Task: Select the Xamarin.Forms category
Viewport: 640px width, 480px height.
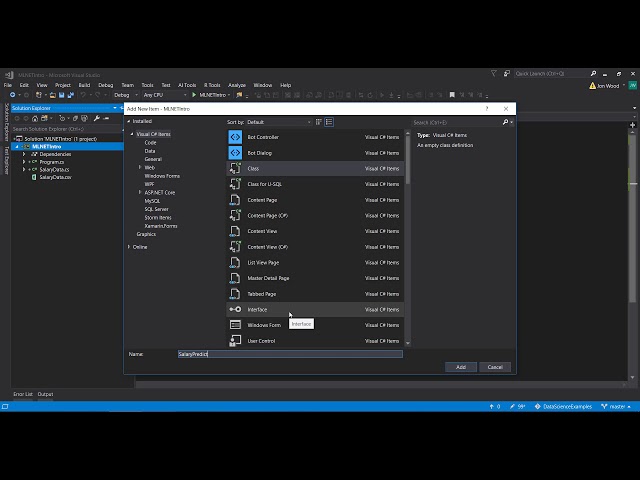Action: click(161, 226)
